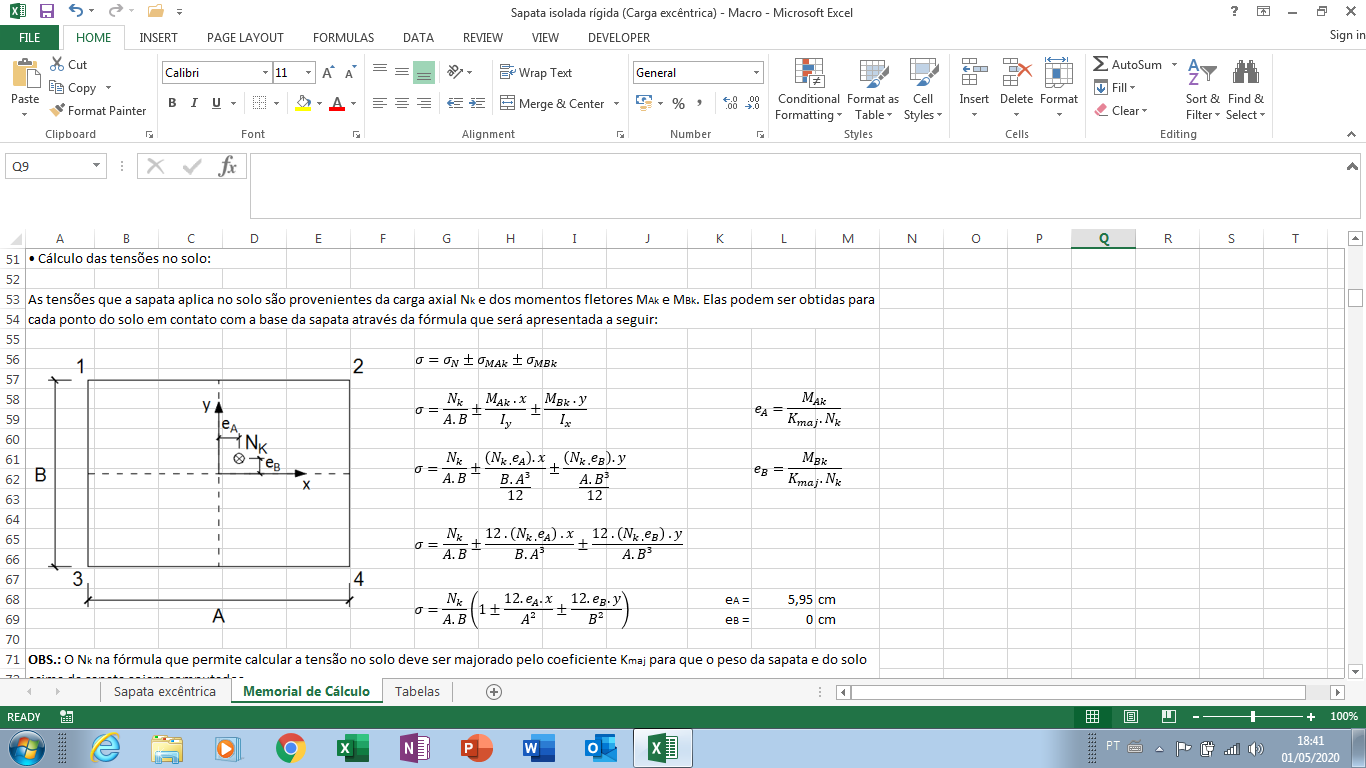This screenshot has width=1366, height=768.
Task: Decrease font size with small A icon
Action: pos(350,73)
